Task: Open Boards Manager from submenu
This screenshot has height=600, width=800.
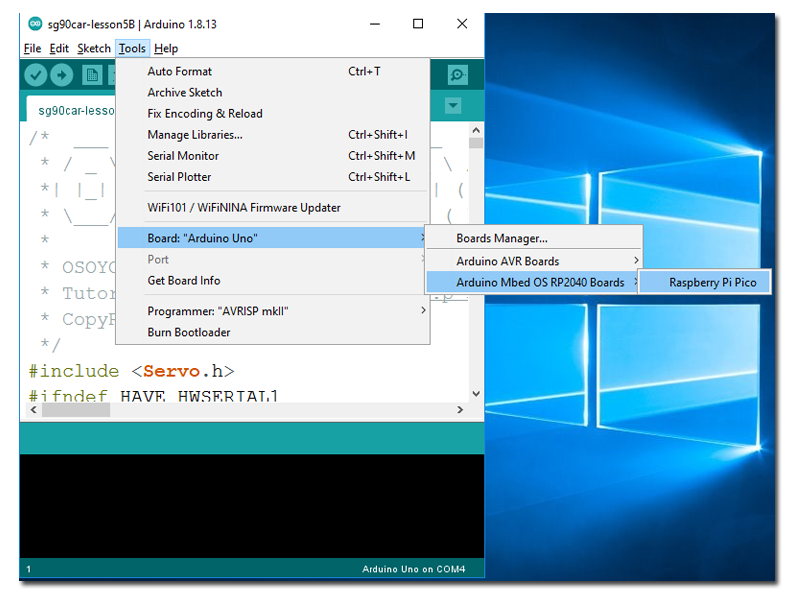Action: point(534,238)
